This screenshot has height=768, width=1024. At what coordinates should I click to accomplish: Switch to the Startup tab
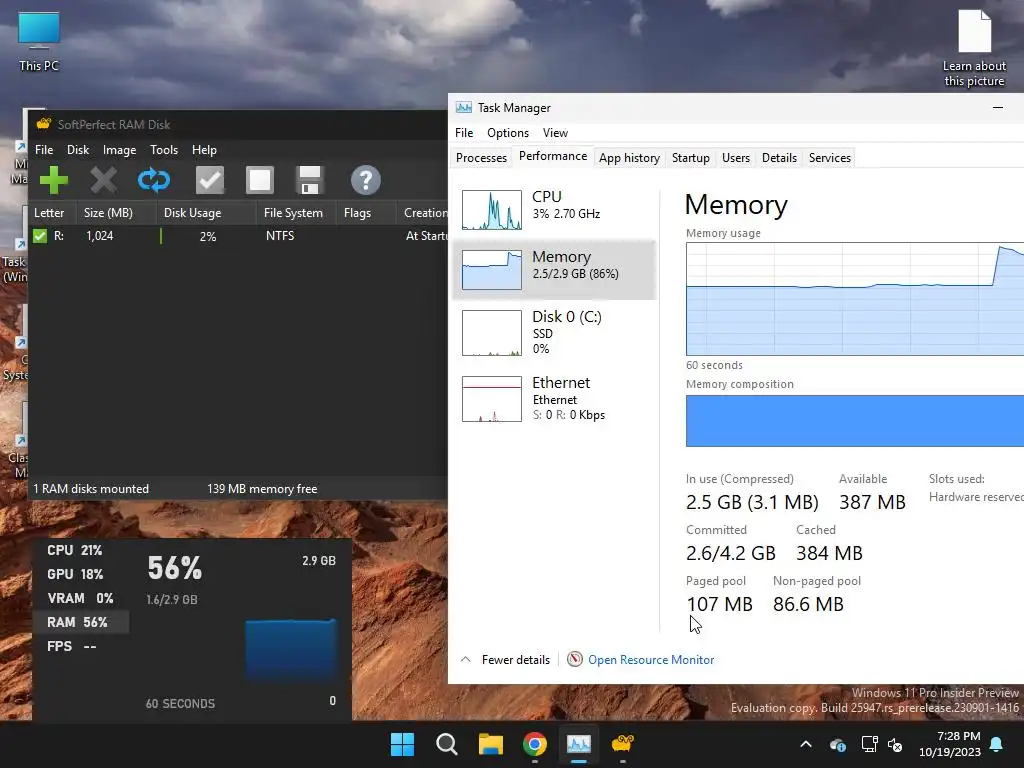point(690,158)
